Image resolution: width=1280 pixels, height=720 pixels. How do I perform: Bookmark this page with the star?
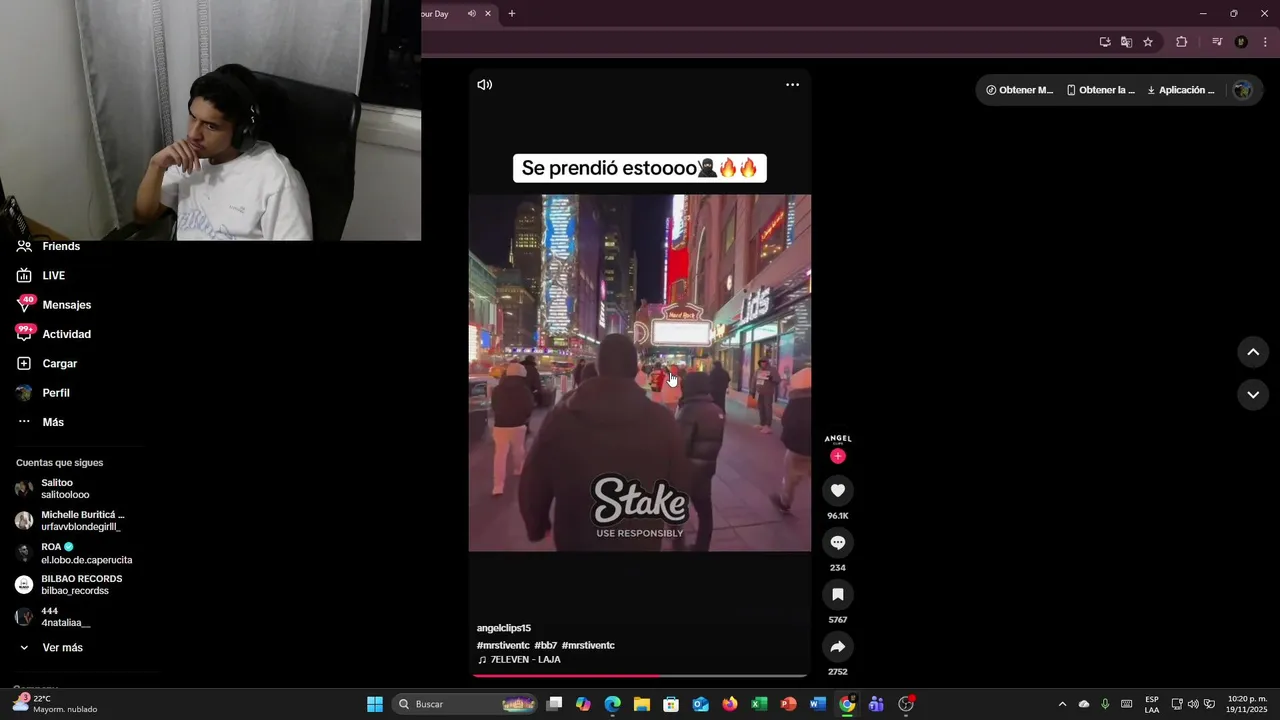click(x=1148, y=42)
